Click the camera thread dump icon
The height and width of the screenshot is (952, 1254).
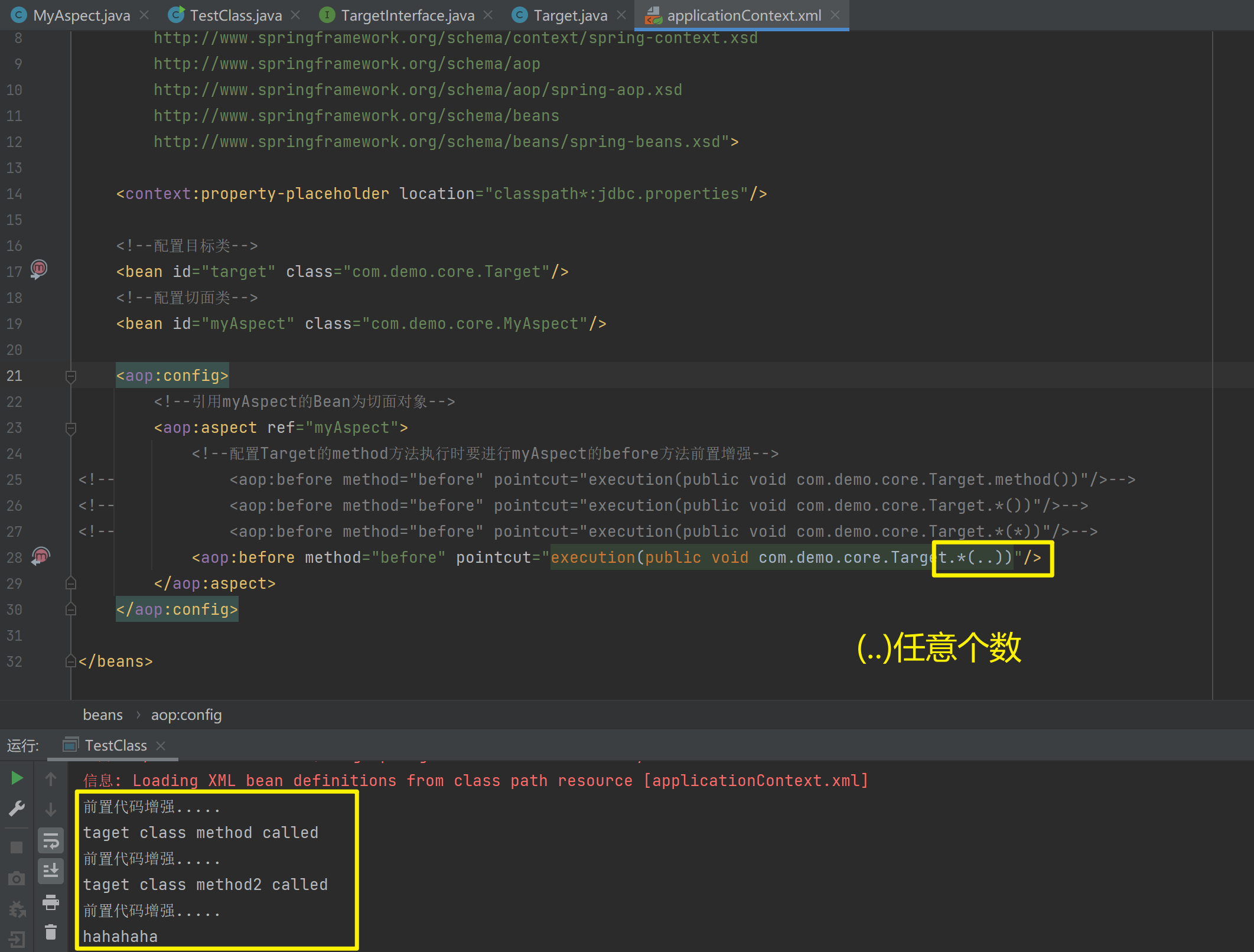(x=17, y=878)
